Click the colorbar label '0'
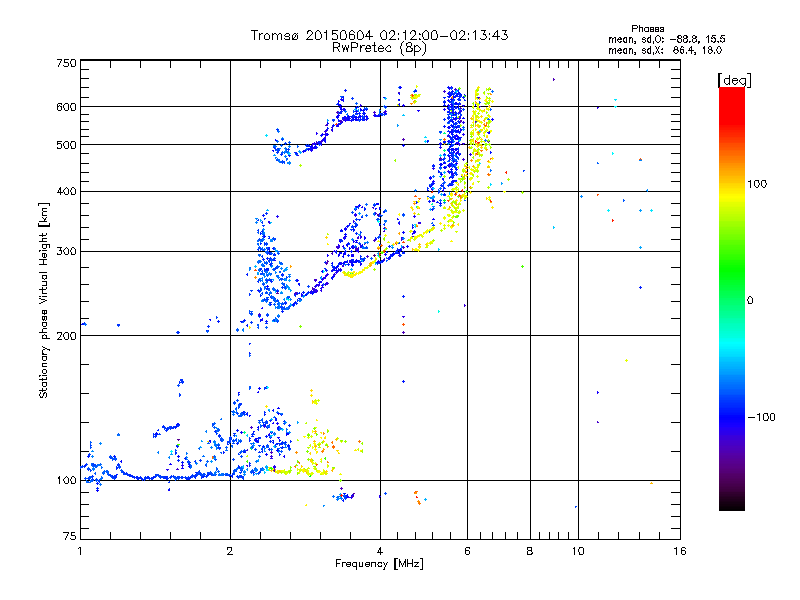The image size is (800, 600). pyautogui.click(x=750, y=301)
